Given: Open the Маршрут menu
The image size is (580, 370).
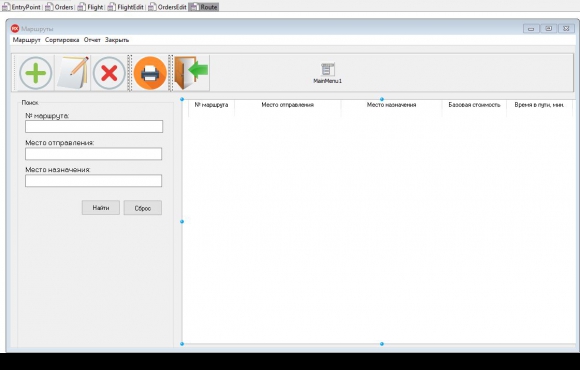Looking at the screenshot, I should [x=26, y=40].
